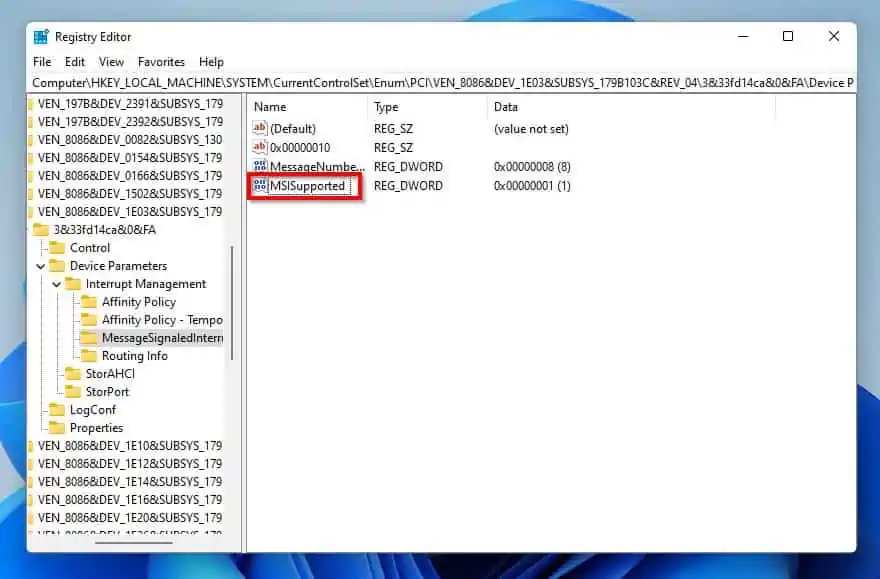The height and width of the screenshot is (579, 880).
Task: Select the Interrupt Management folder icon
Action: pyautogui.click(x=73, y=284)
